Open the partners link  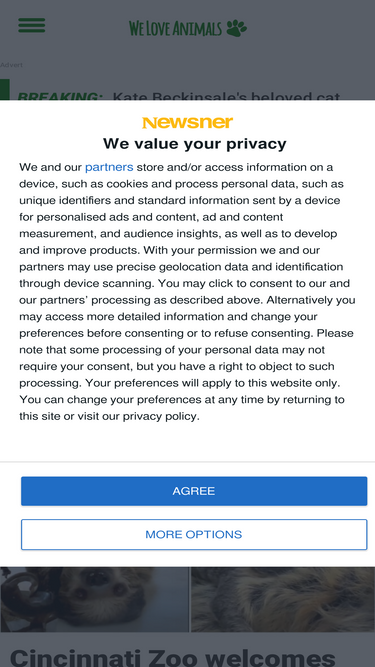(109, 167)
